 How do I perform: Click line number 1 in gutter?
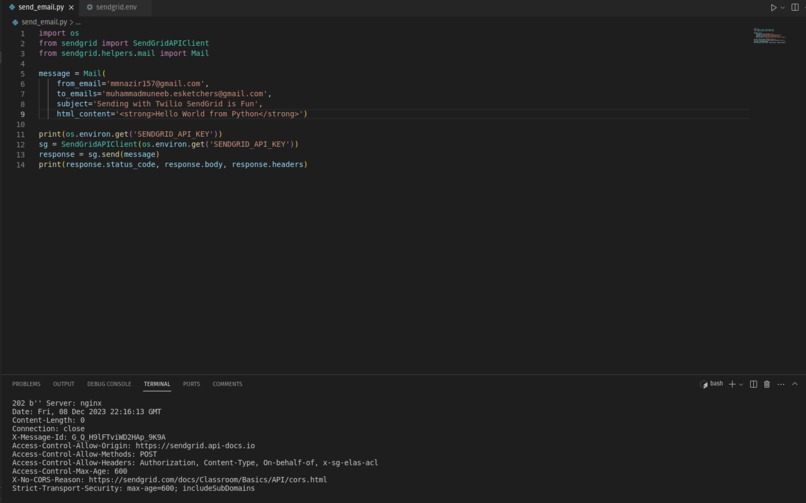coord(23,33)
